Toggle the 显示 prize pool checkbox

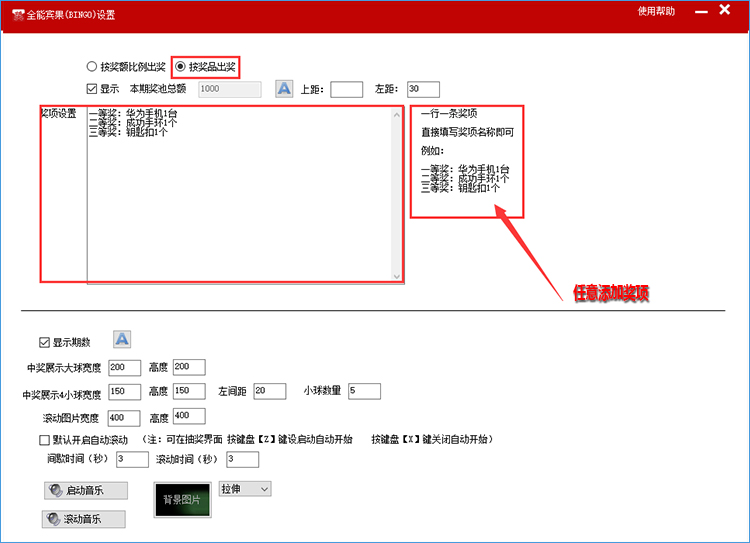(92, 89)
